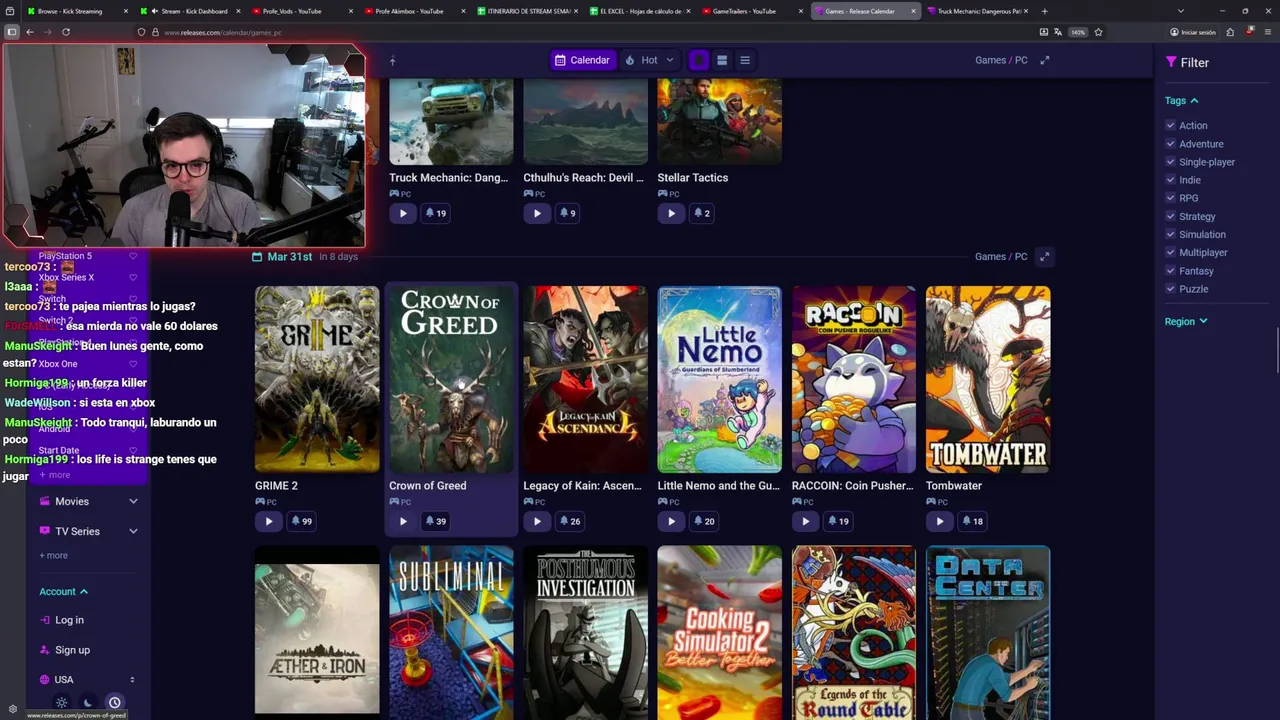Play the Legacy of Kain trailer
Screen dimensions: 1280x720
pyautogui.click(x=537, y=521)
